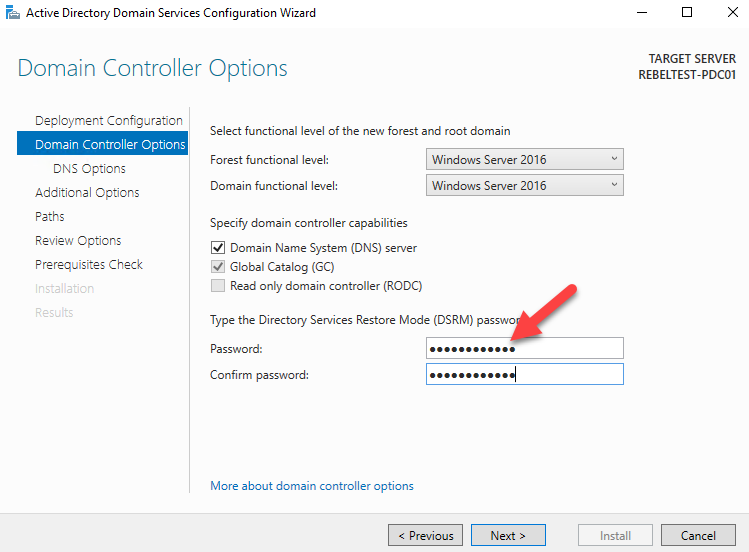749x552 pixels.
Task: Open DNS Options step
Action: [89, 169]
